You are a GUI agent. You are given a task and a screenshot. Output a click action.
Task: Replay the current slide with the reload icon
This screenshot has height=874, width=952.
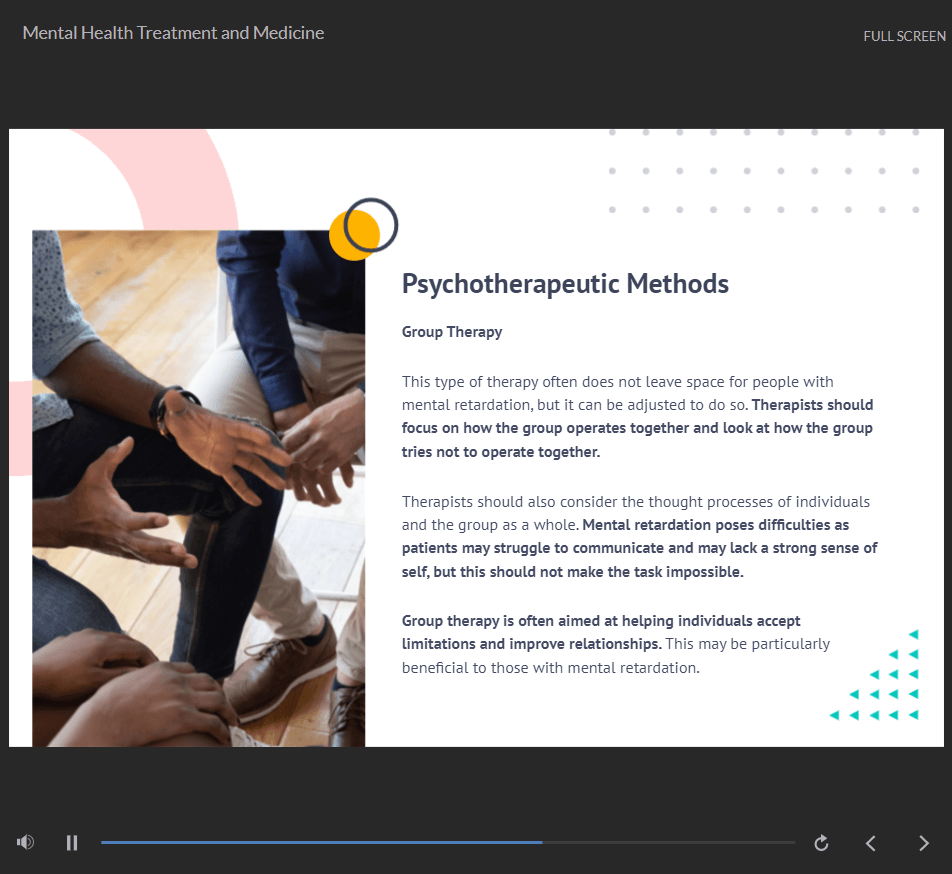tap(821, 843)
